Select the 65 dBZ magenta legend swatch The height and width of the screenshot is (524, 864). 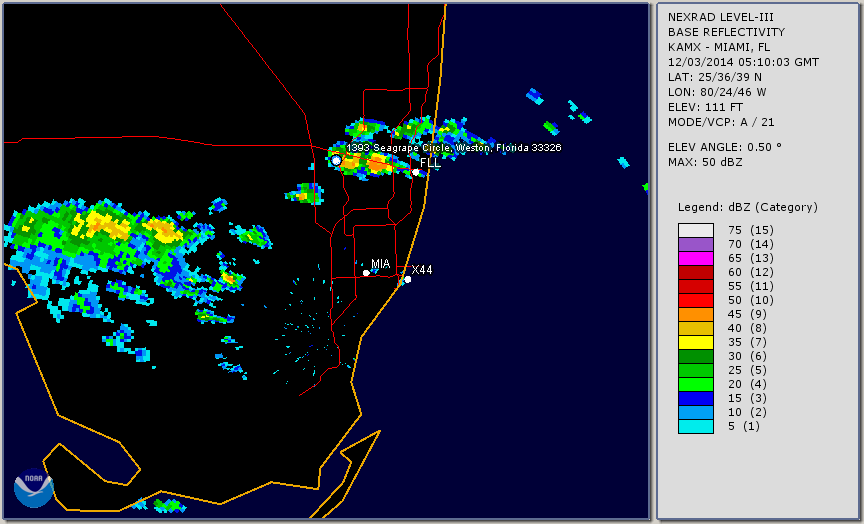(x=696, y=258)
